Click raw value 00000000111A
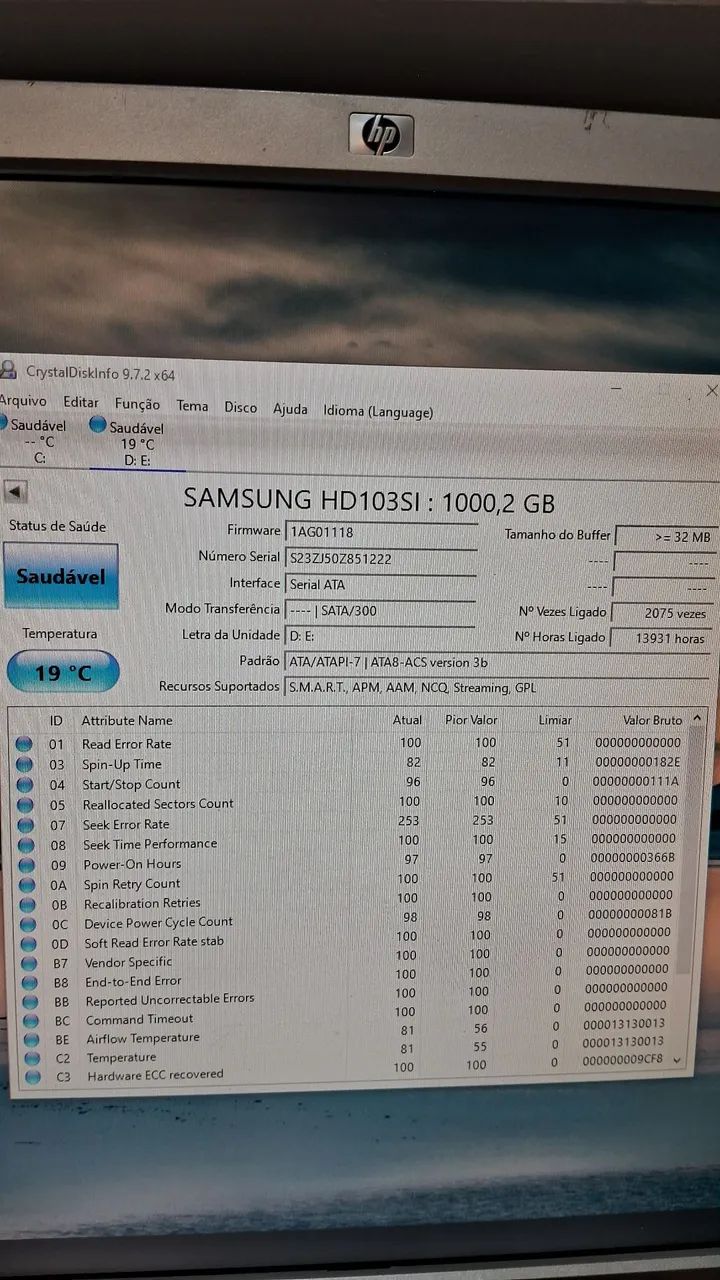The height and width of the screenshot is (1280, 720). tap(636, 781)
